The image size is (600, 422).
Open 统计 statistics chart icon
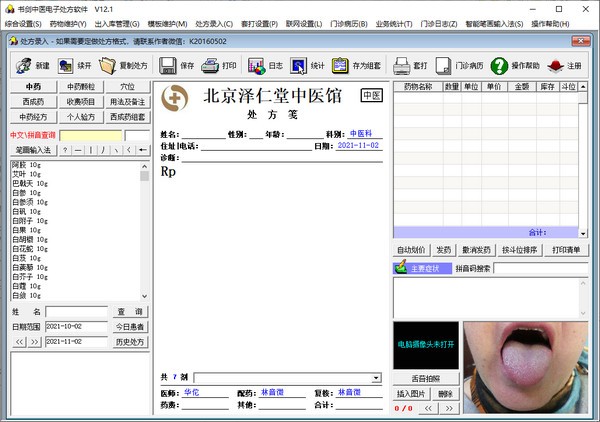pos(297,65)
